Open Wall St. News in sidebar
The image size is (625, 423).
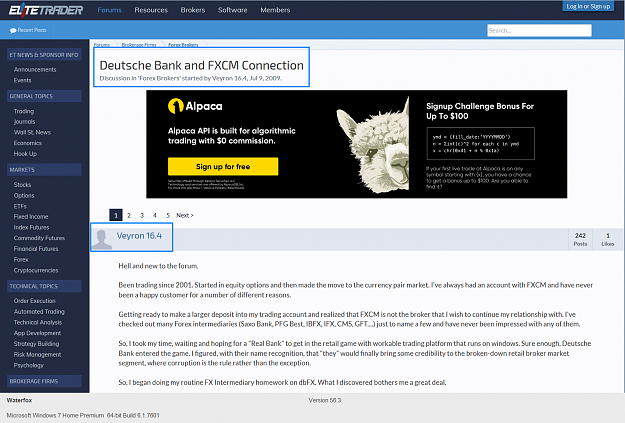click(32, 132)
